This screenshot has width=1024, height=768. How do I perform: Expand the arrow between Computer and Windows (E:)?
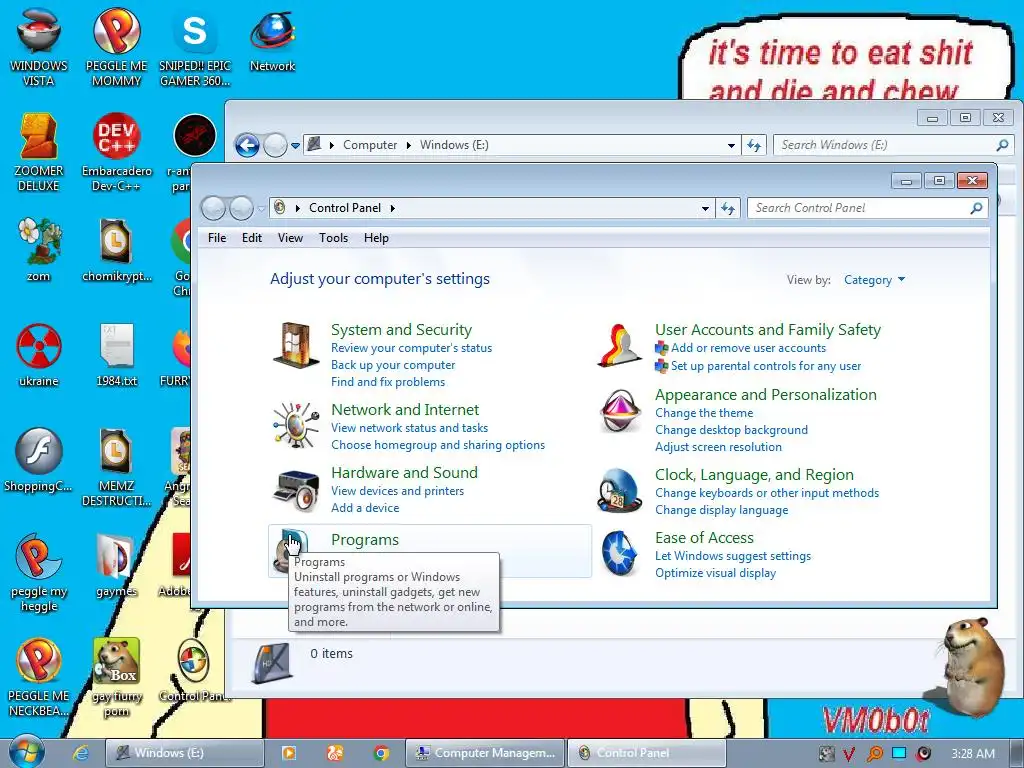click(x=409, y=145)
